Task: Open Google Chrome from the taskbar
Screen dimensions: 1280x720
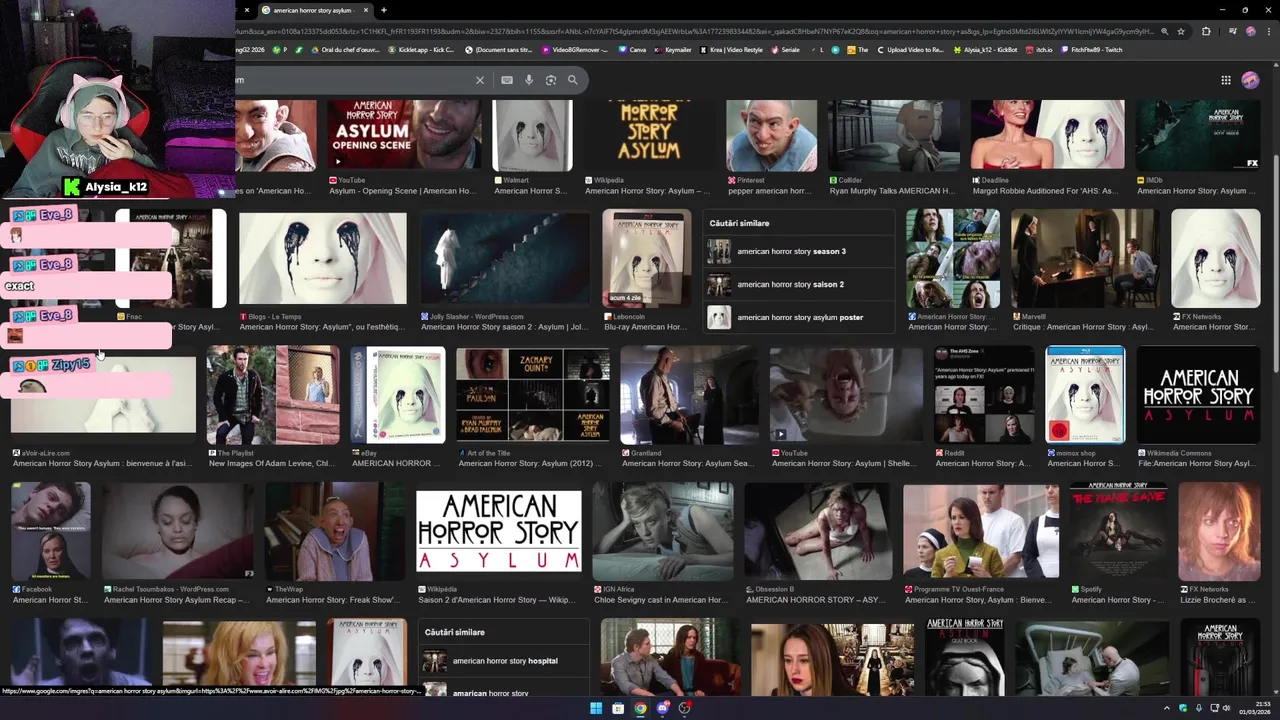Action: coord(640,708)
